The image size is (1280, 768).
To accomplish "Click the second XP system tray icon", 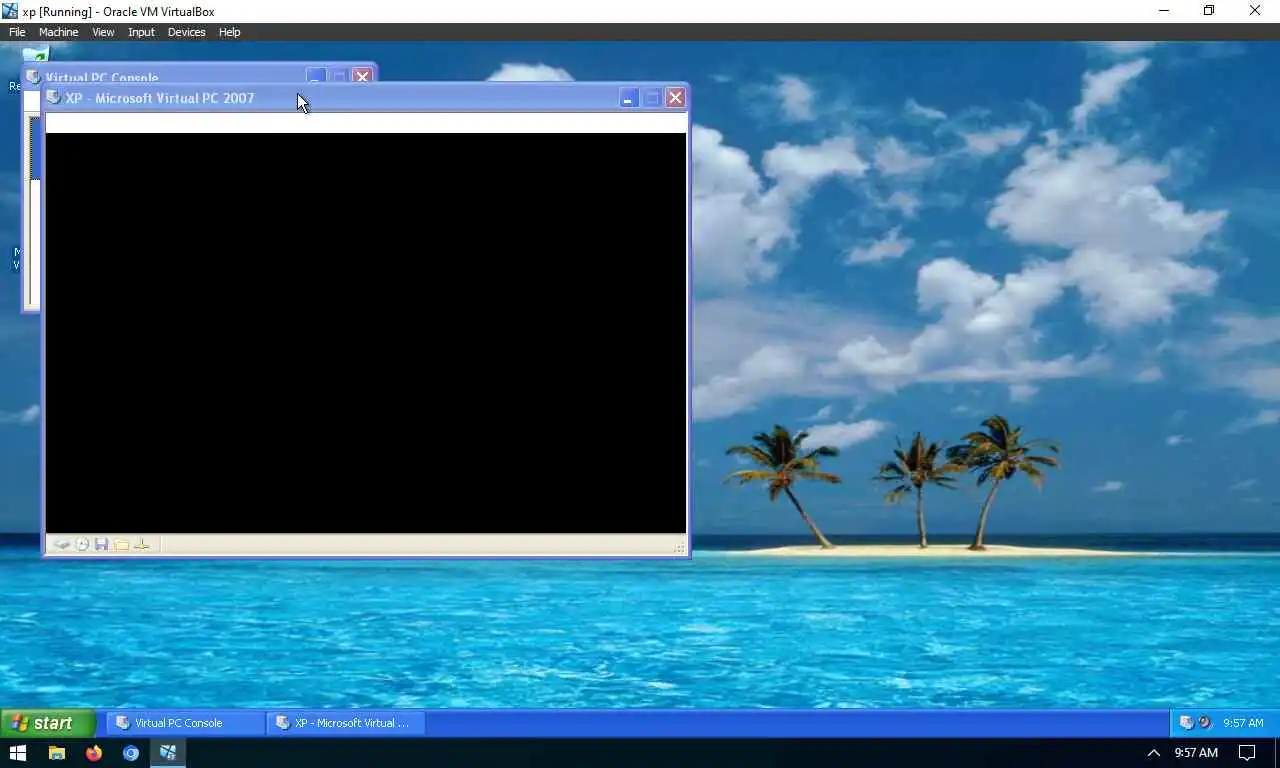I will (x=1205, y=723).
